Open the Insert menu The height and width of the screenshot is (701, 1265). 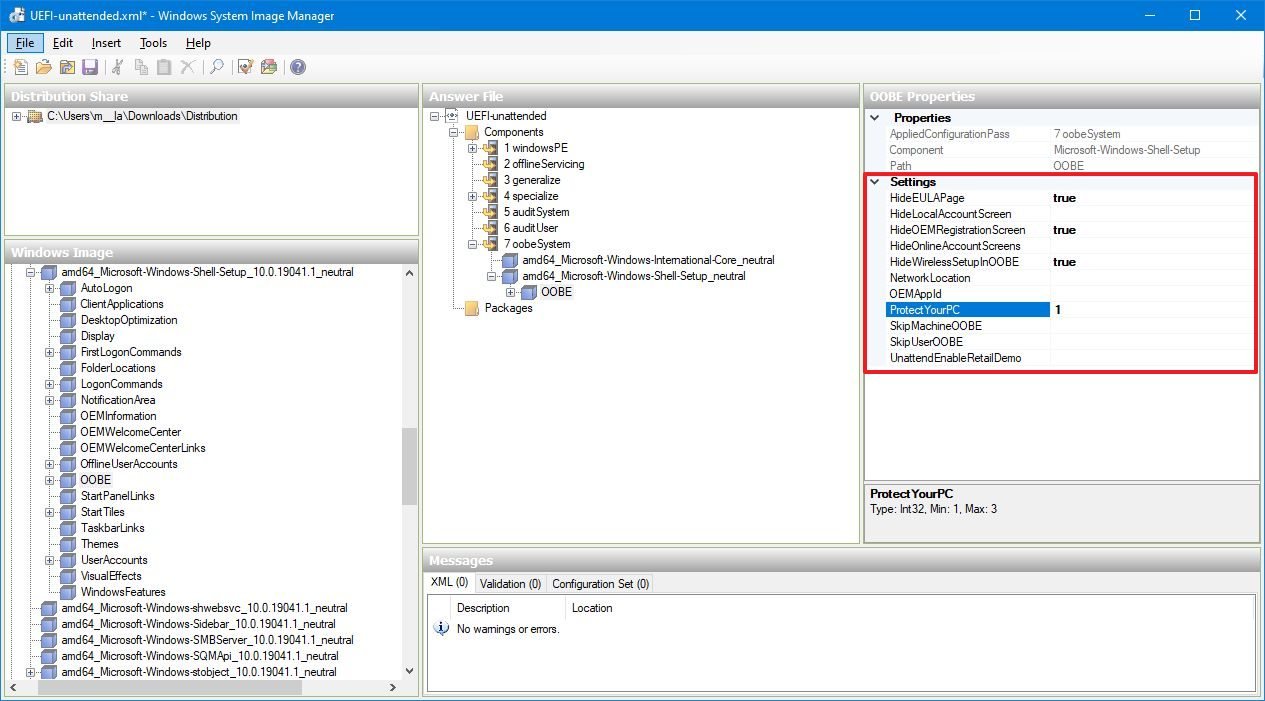point(106,43)
